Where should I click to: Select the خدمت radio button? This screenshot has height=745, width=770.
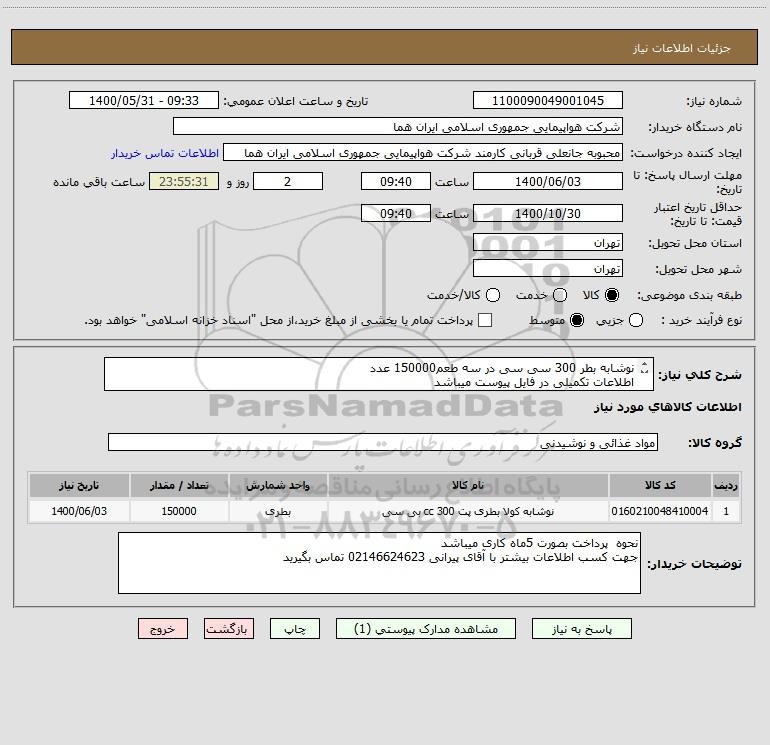[560, 295]
